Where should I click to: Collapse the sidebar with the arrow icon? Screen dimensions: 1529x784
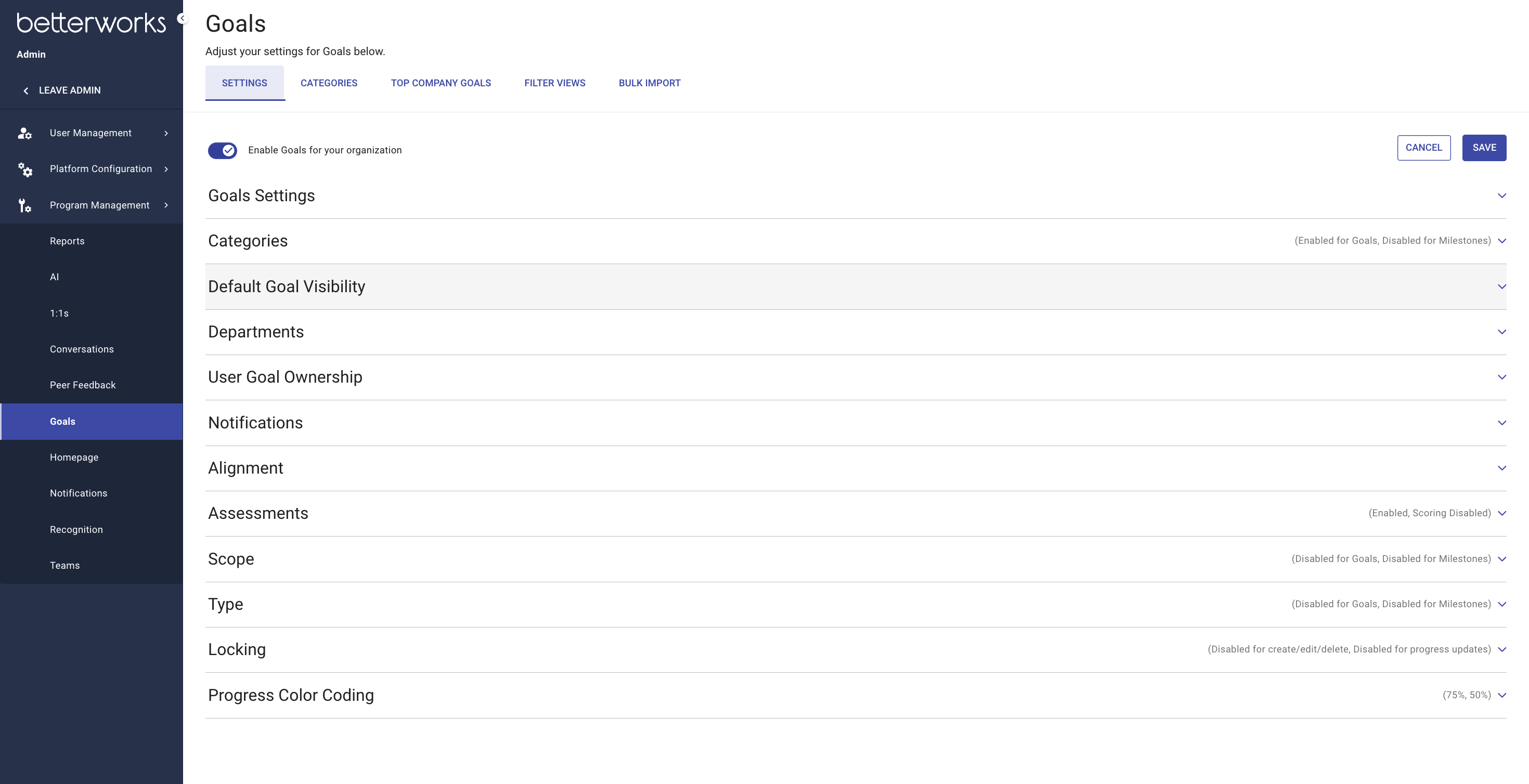pos(182,18)
